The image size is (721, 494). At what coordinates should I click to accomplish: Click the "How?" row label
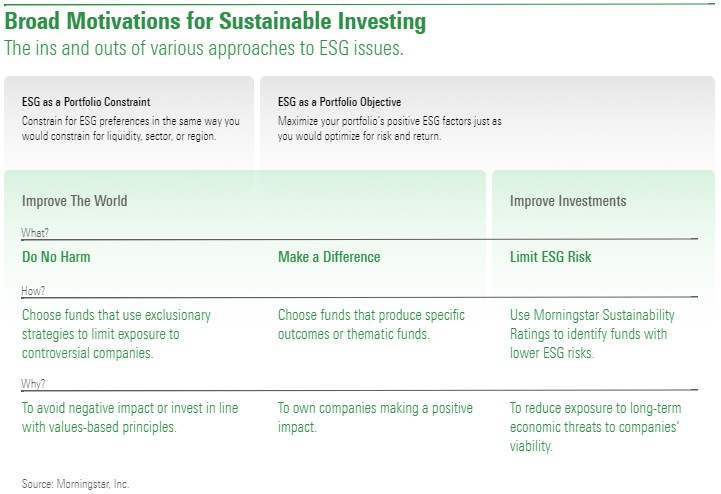pos(34,291)
